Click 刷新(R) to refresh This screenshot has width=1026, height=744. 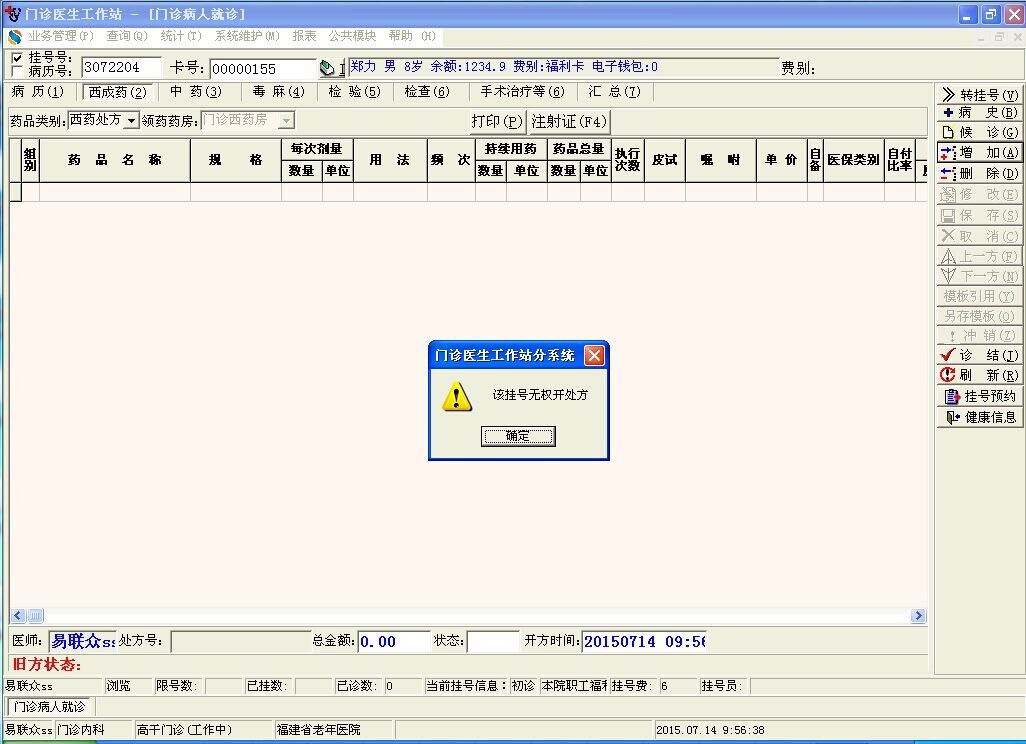point(980,376)
